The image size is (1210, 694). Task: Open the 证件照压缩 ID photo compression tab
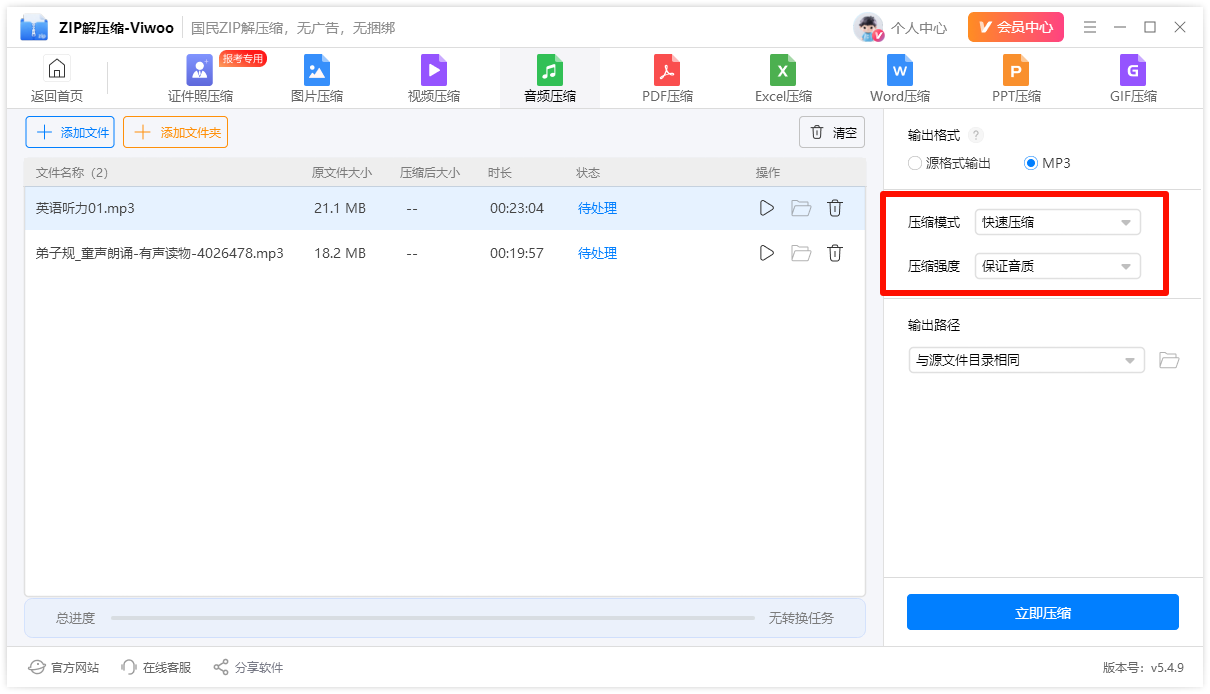click(x=200, y=79)
